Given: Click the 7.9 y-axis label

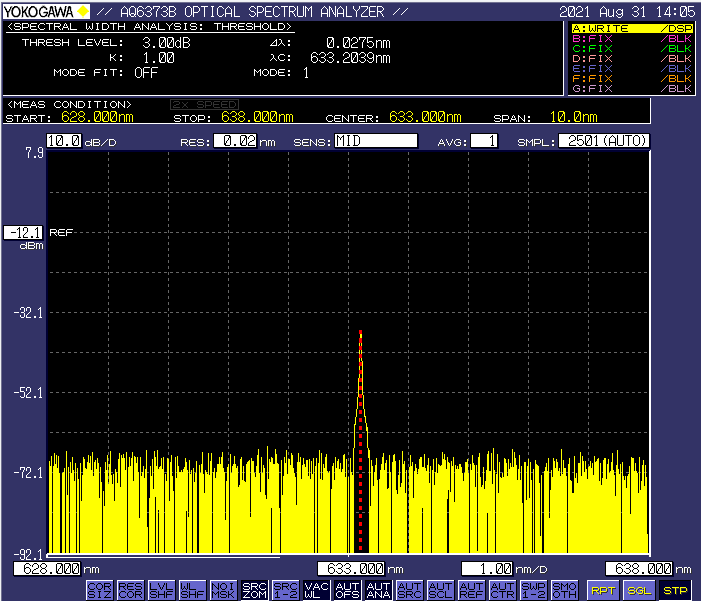Looking at the screenshot, I should pos(34,153).
